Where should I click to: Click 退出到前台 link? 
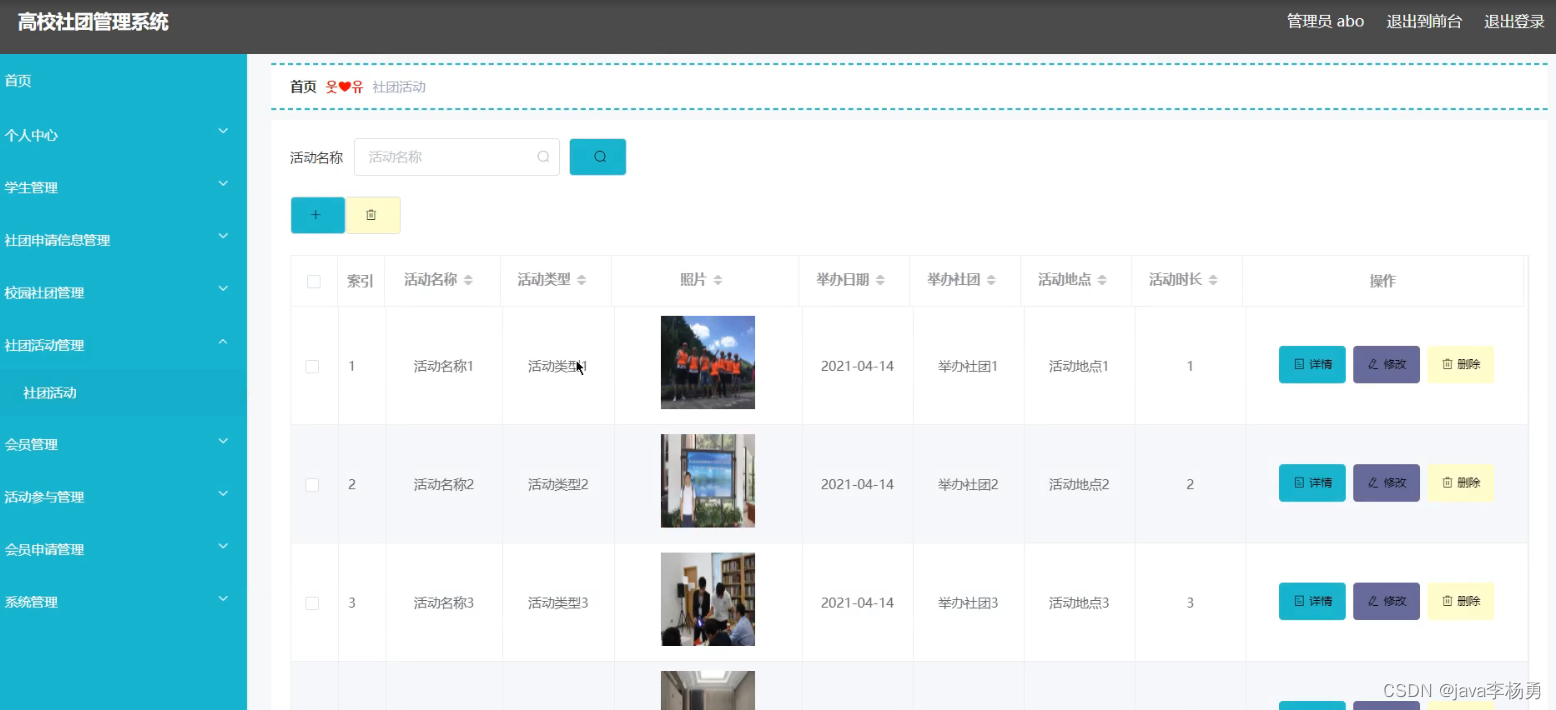point(1424,21)
